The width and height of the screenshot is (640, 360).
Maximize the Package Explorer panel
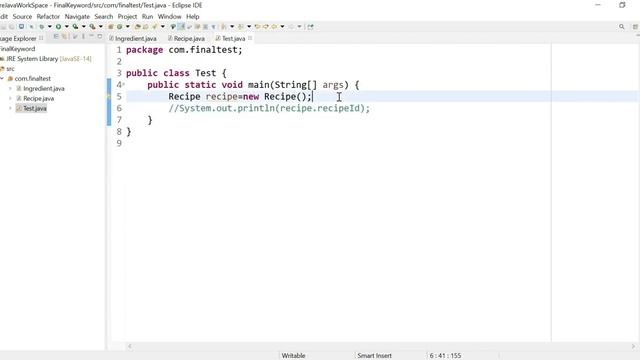(100, 37)
